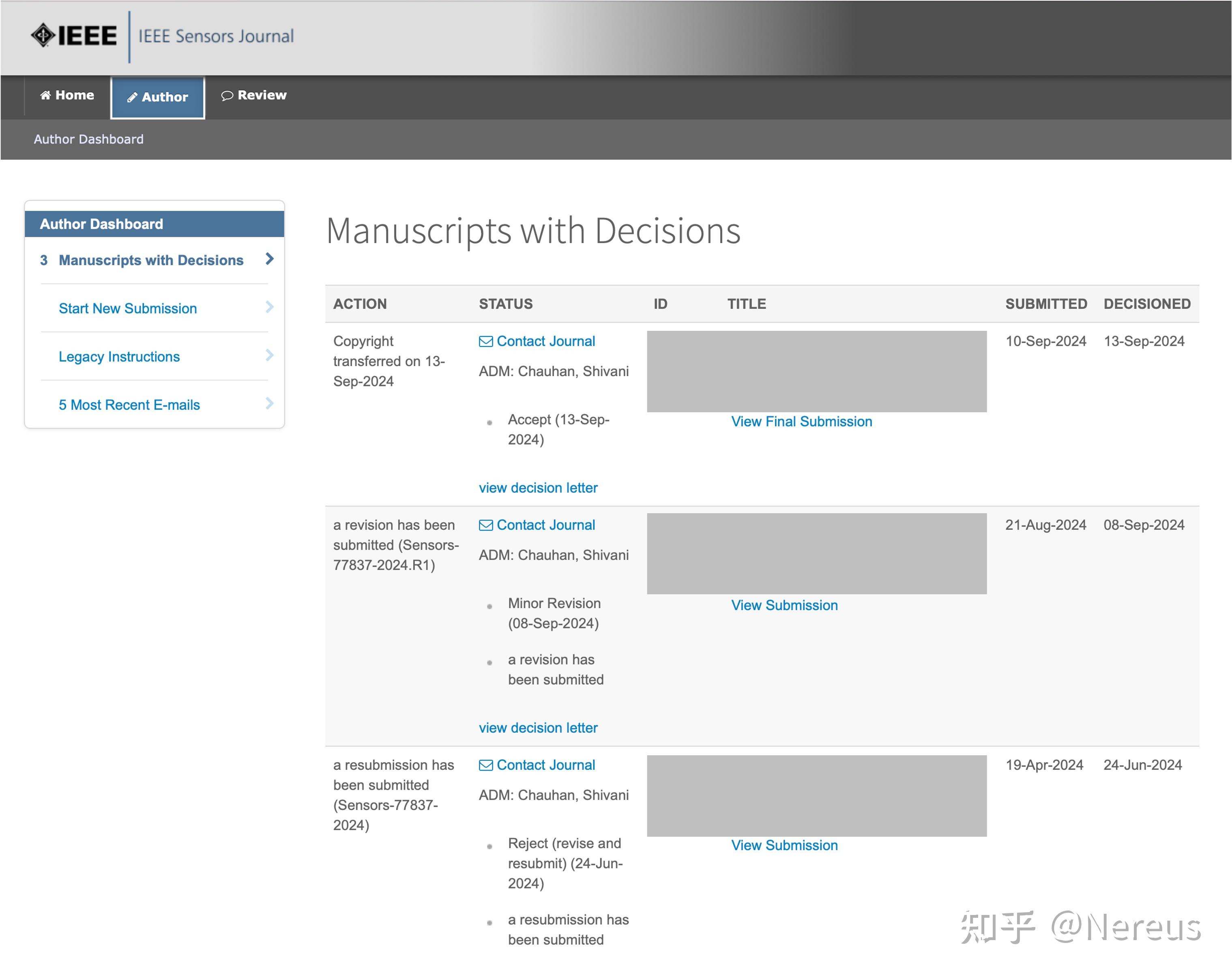Click chevron beside Legacy Instructions
The height and width of the screenshot is (977, 1232).
(x=270, y=356)
